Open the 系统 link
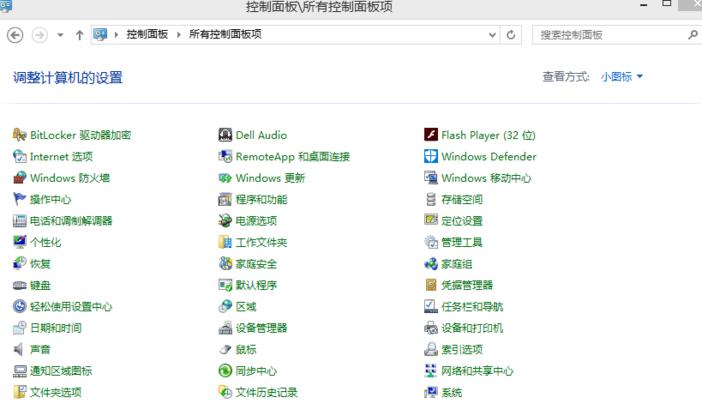The width and height of the screenshot is (702, 400). 451,392
